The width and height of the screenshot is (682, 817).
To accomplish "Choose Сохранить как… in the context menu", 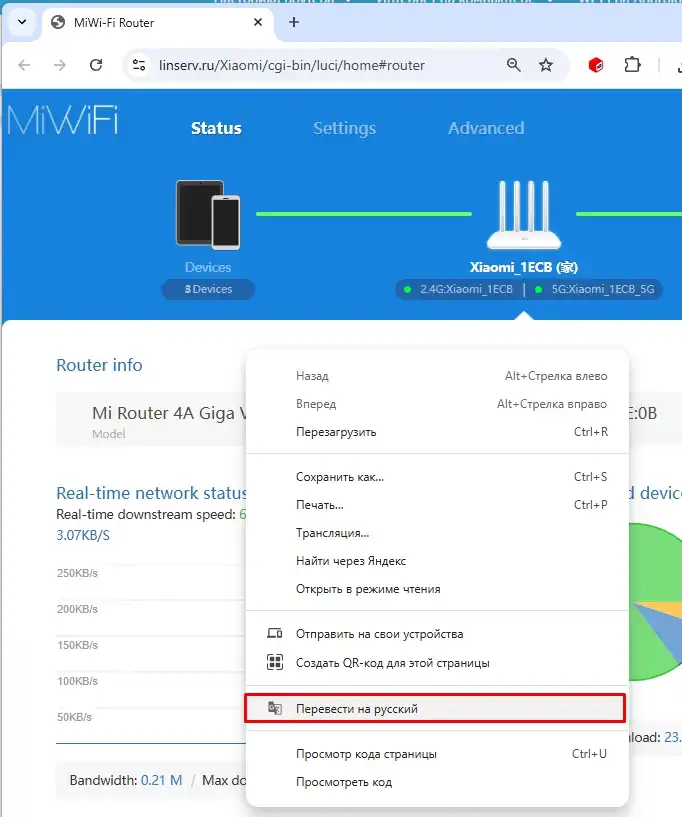I will coord(437,477).
